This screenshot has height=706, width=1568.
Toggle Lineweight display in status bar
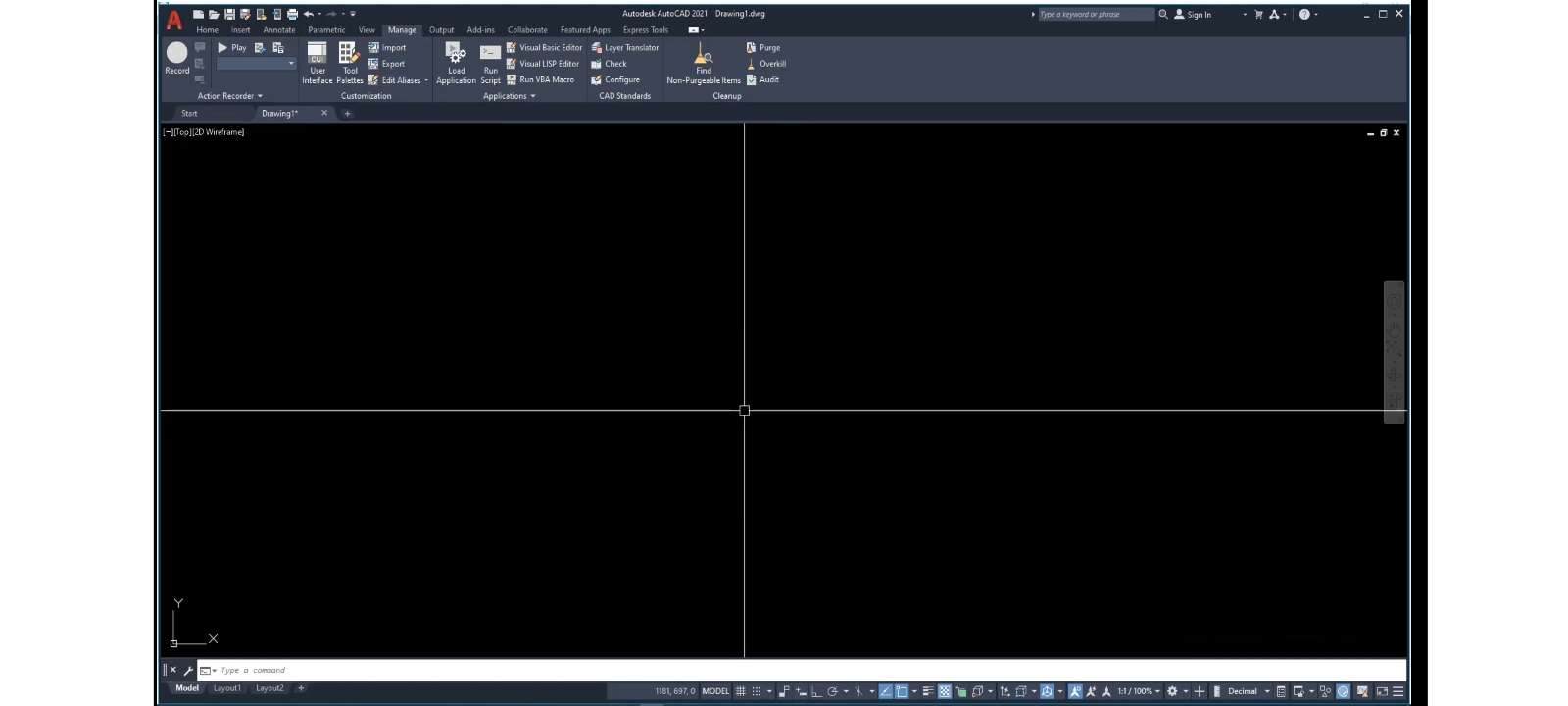928,691
